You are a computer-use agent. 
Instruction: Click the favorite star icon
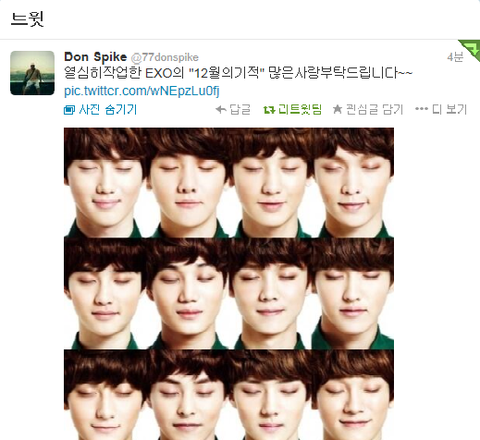pos(337,109)
